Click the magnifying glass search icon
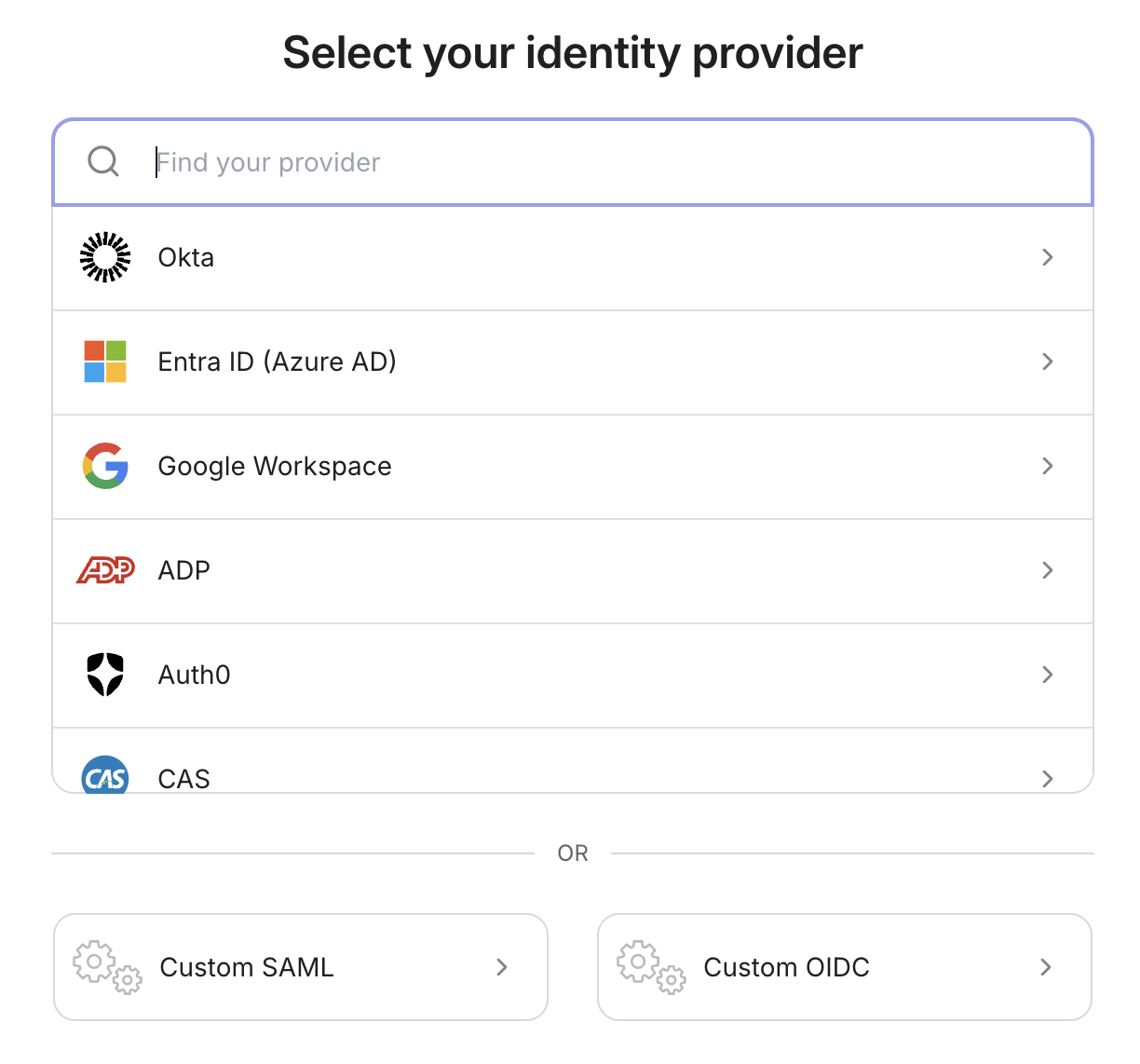This screenshot has width=1140, height=1064. [x=102, y=161]
